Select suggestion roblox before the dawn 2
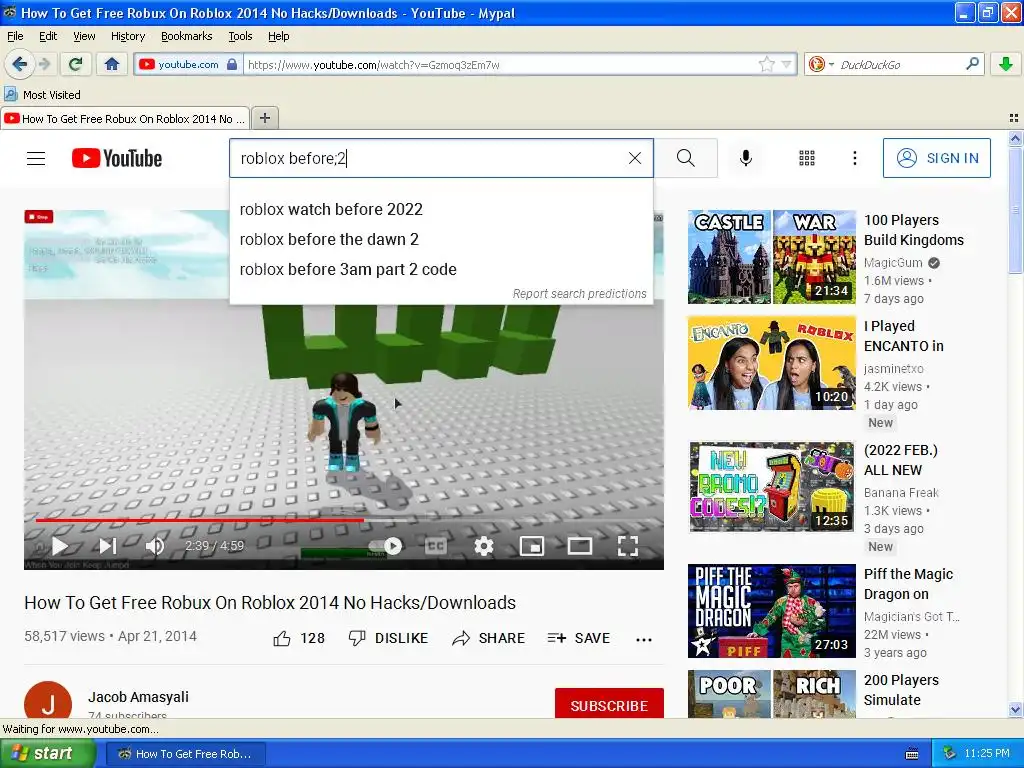This screenshot has height=768, width=1024. (441, 239)
